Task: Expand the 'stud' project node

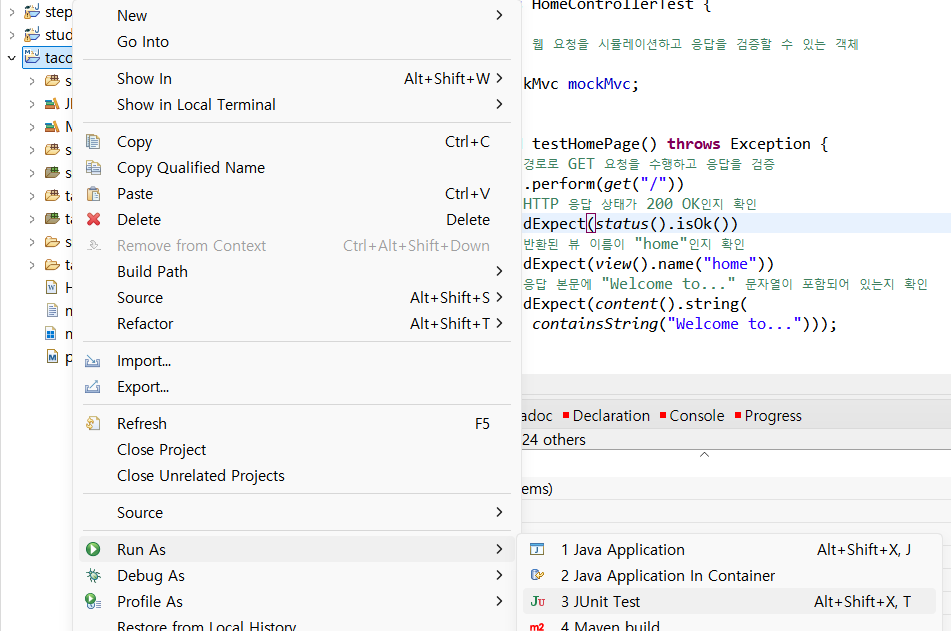Action: (12, 35)
